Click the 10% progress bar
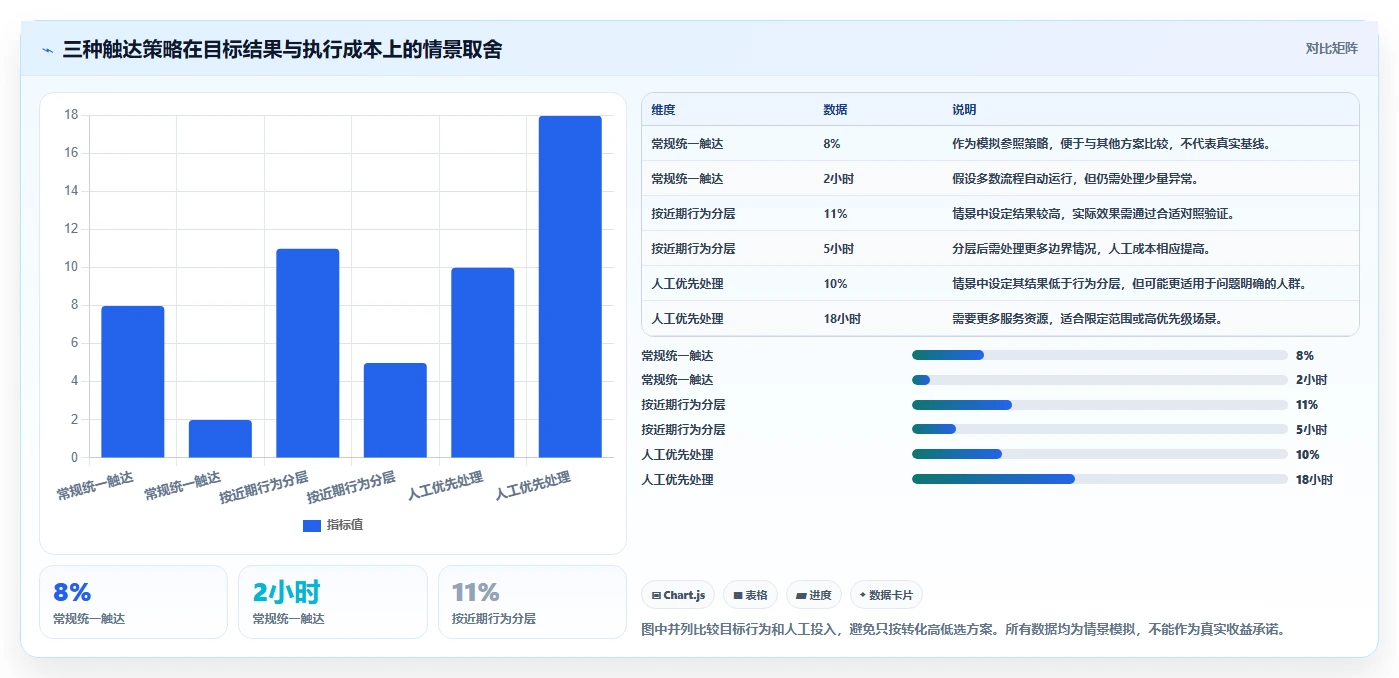Viewport: 1399px width, 678px height. pyautogui.click(x=1100, y=454)
